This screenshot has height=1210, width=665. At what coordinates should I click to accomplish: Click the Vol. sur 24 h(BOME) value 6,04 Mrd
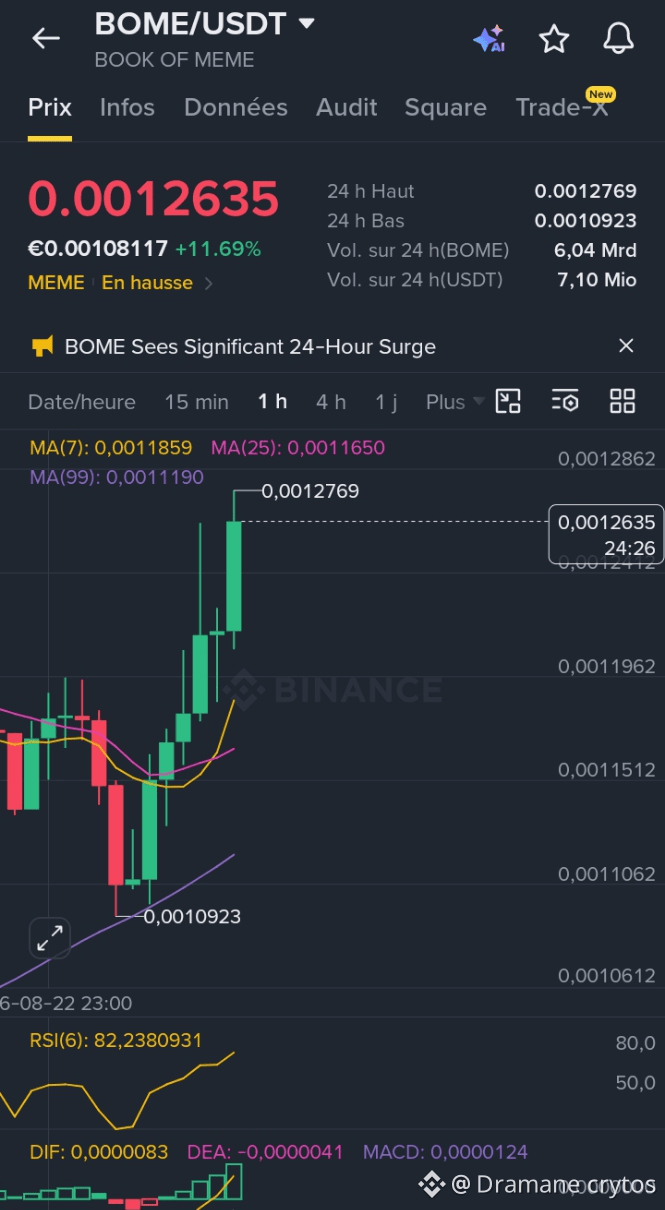[595, 250]
